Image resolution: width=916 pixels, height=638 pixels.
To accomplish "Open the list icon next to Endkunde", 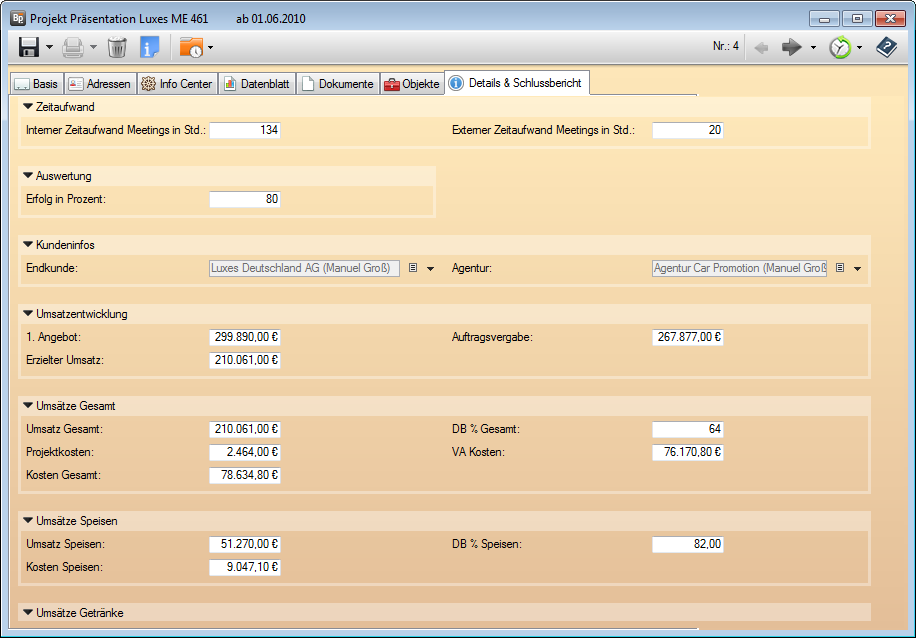I will (412, 268).
